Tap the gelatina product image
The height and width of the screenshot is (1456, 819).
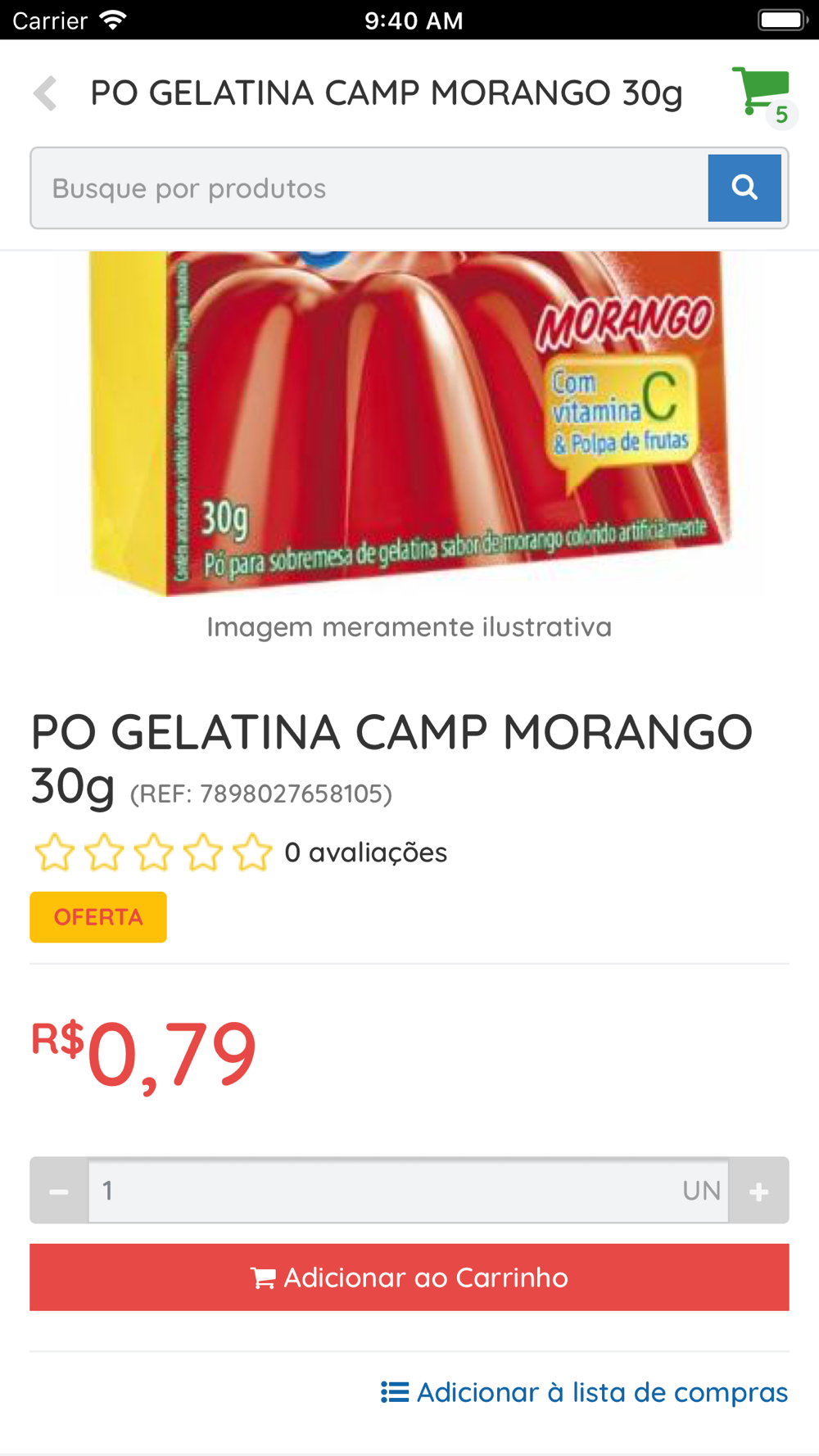point(409,423)
